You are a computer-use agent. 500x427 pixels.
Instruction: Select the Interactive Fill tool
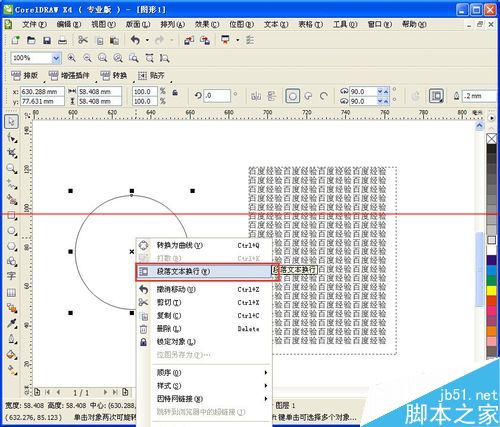click(12, 369)
